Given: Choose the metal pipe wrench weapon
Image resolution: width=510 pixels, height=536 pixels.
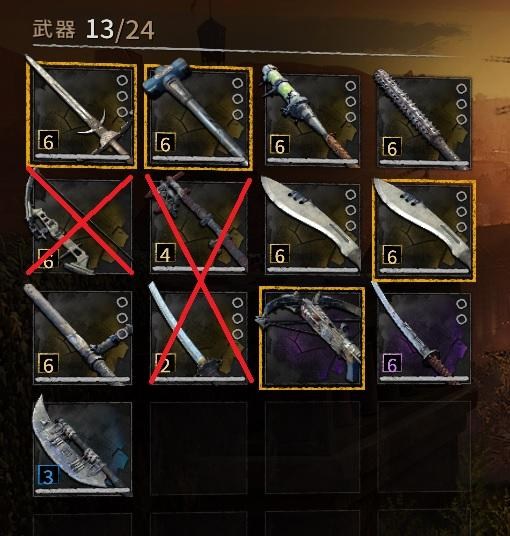Looking at the screenshot, I should [x=82, y=338].
